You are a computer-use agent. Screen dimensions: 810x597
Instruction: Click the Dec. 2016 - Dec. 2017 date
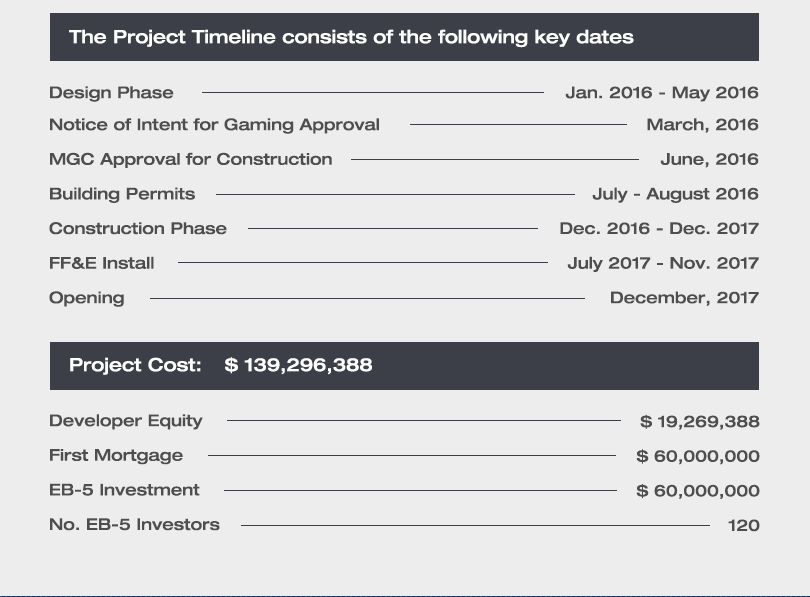[659, 228]
